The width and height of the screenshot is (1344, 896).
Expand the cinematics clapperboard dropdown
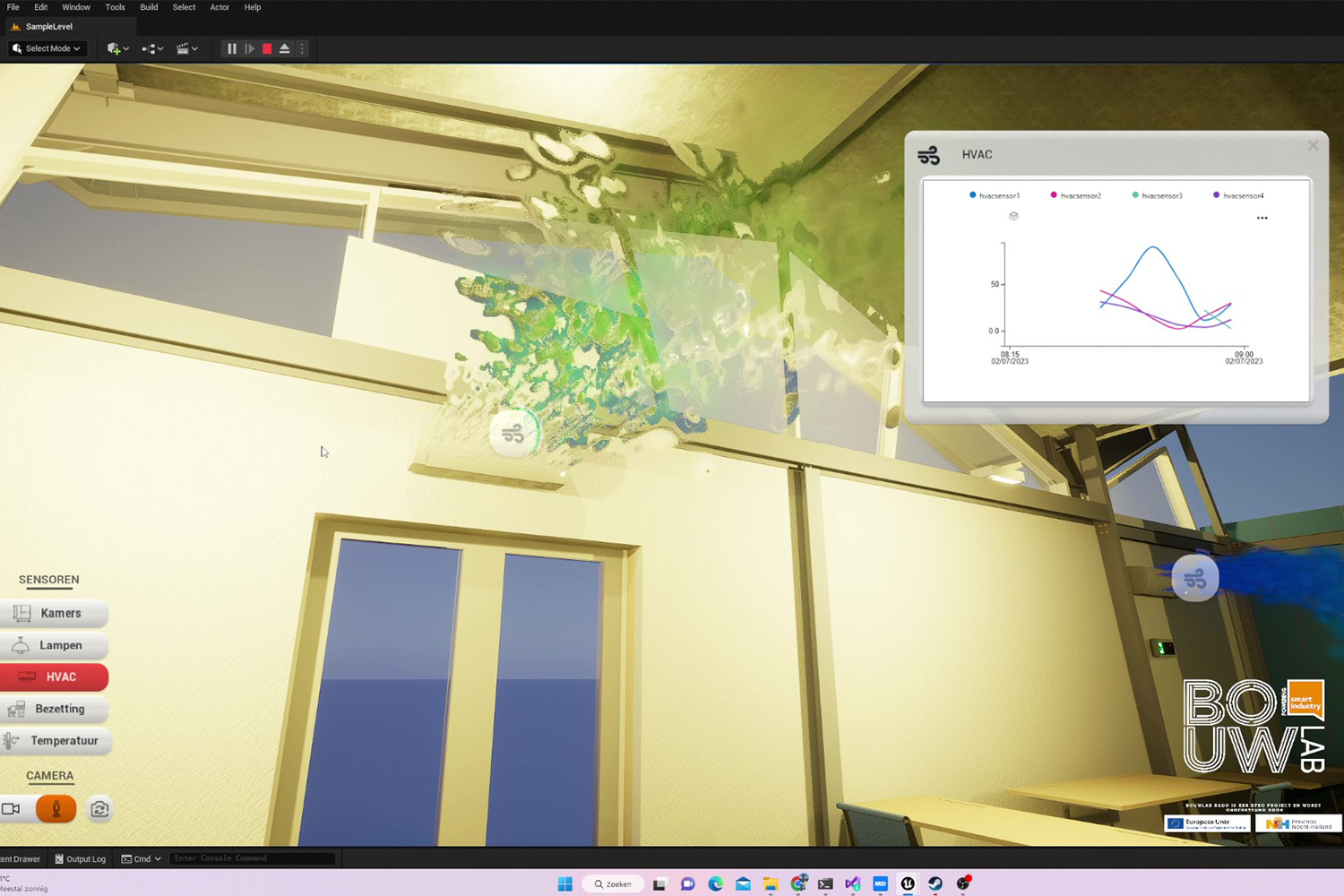187,48
